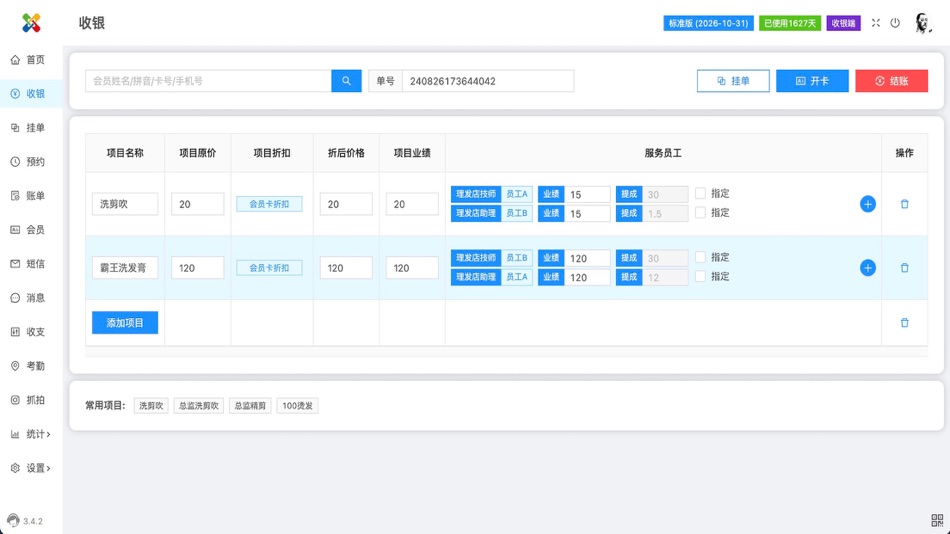950x534 pixels.
Task: Open 会员卡折扣 for 洗剪吹 row
Action: [269, 204]
